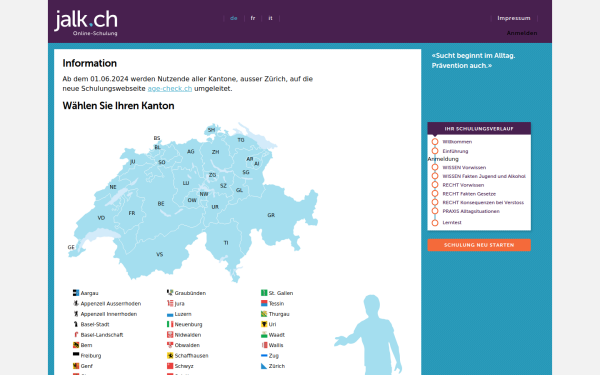Click the Wallis flag icon

point(264,345)
